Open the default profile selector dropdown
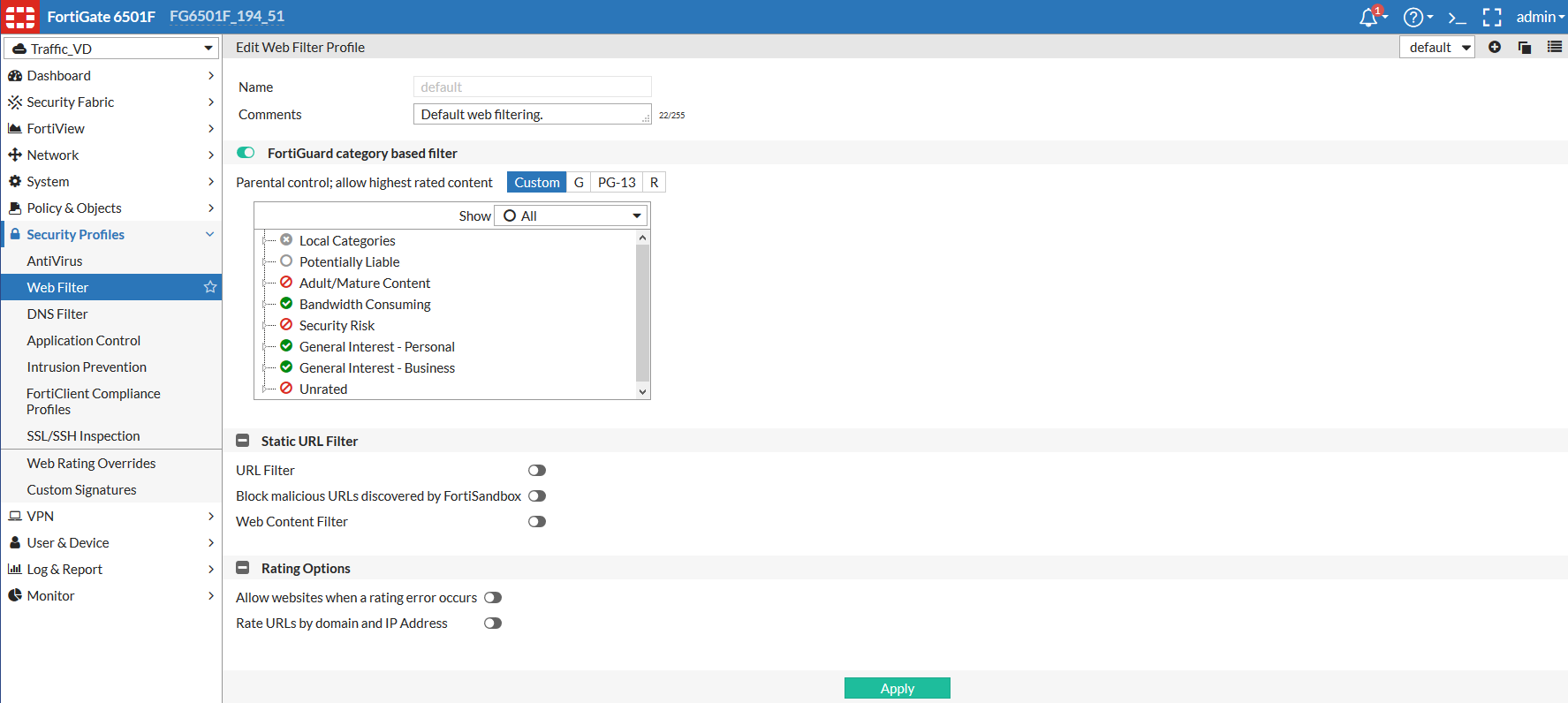This screenshot has height=703, width=1568. (1437, 48)
